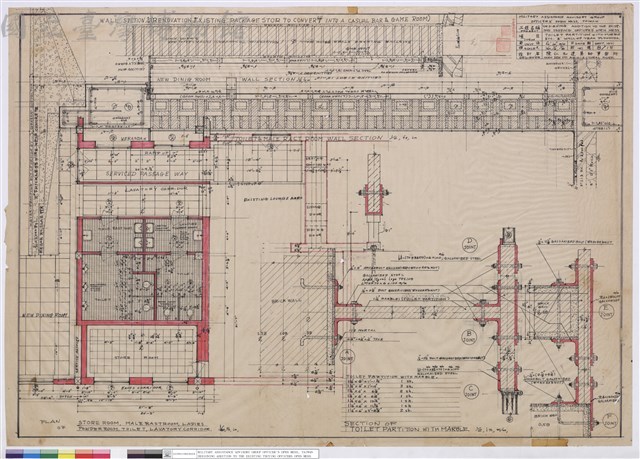Select the yellow swatch on calibration strip

[67, 454]
